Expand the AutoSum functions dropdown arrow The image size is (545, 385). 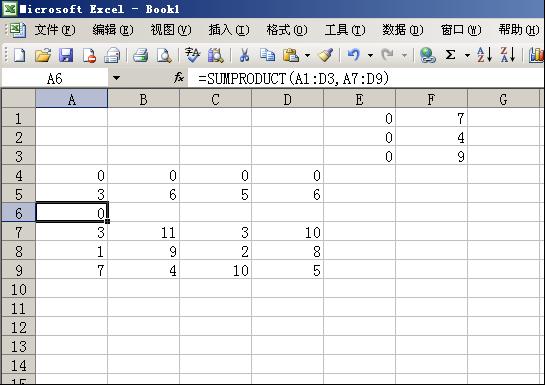tap(467, 55)
